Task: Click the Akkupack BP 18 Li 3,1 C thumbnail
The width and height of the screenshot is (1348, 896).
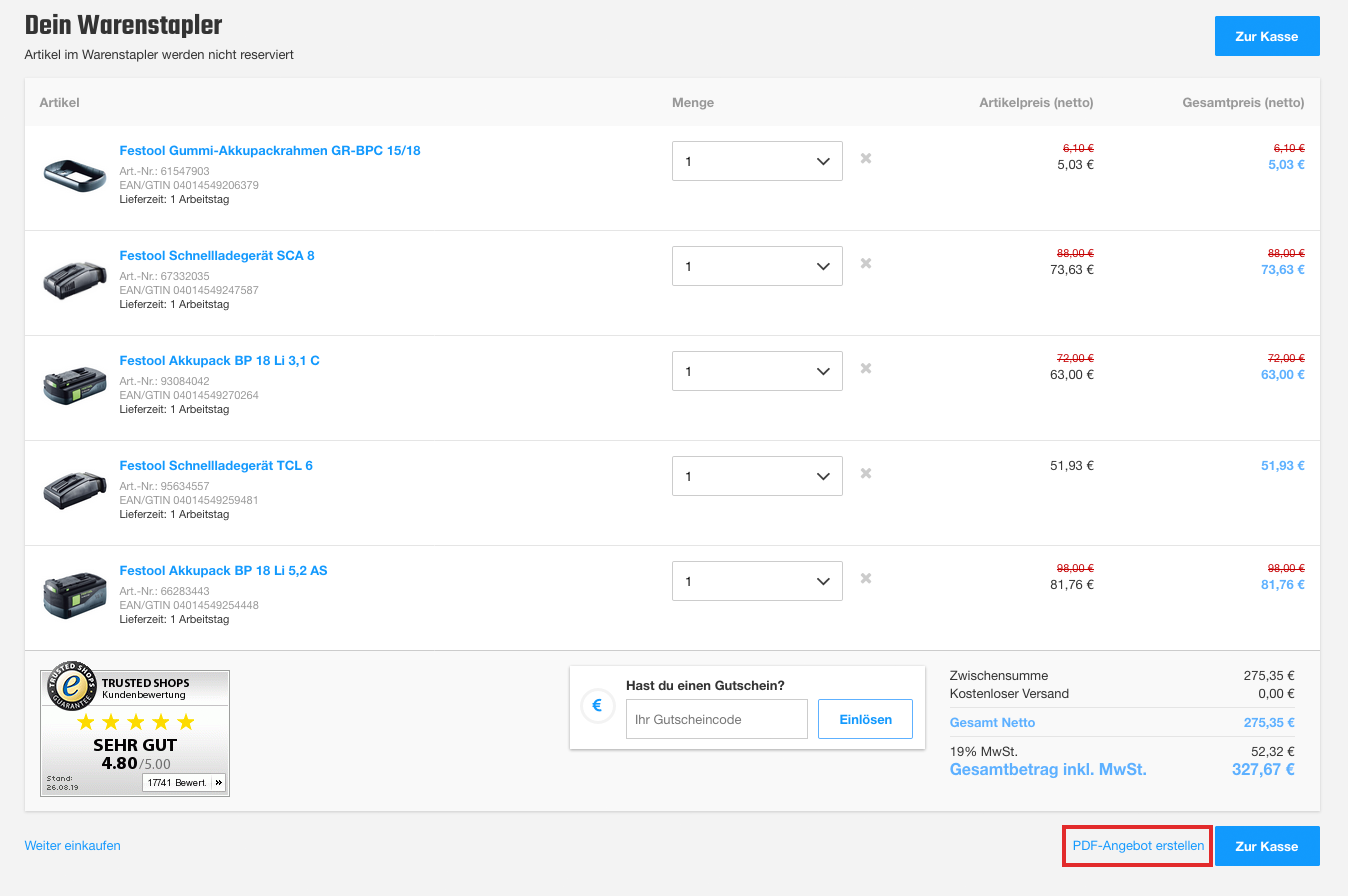Action: (x=75, y=385)
